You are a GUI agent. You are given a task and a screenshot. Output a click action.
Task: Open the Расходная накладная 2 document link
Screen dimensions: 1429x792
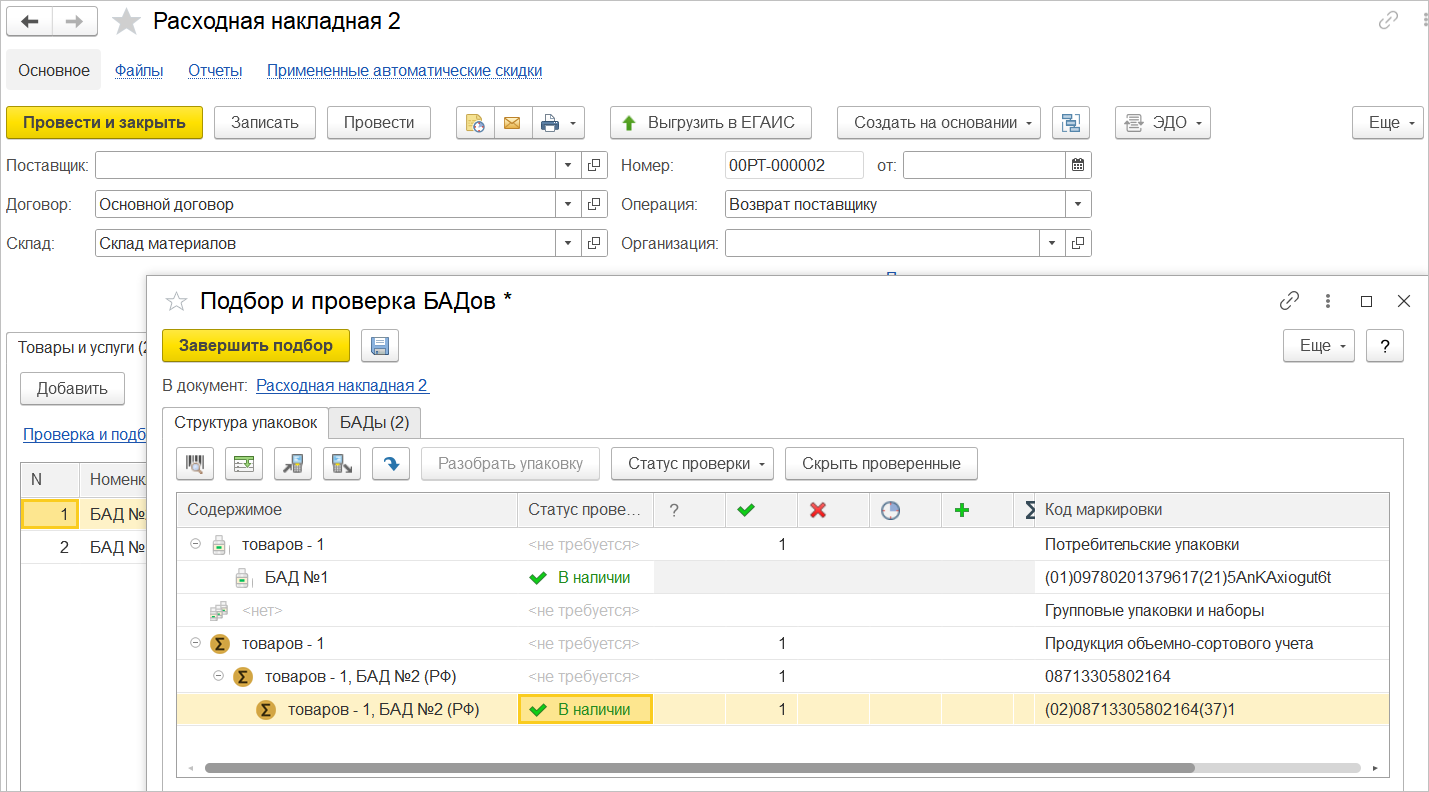342,386
